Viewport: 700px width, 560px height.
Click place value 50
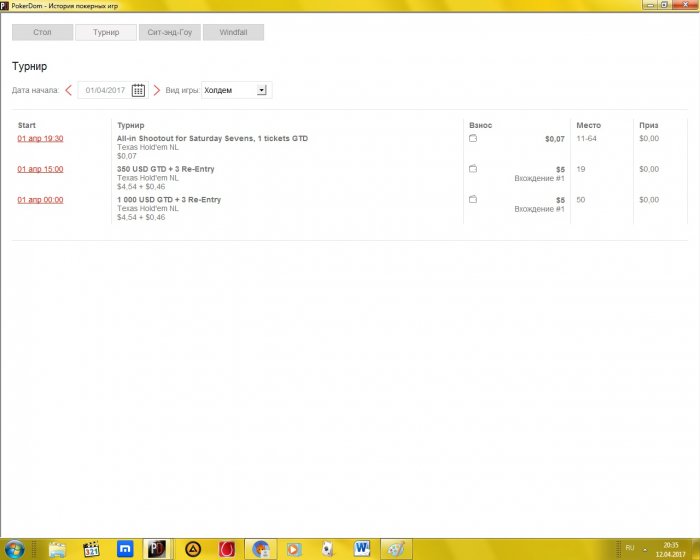581,200
